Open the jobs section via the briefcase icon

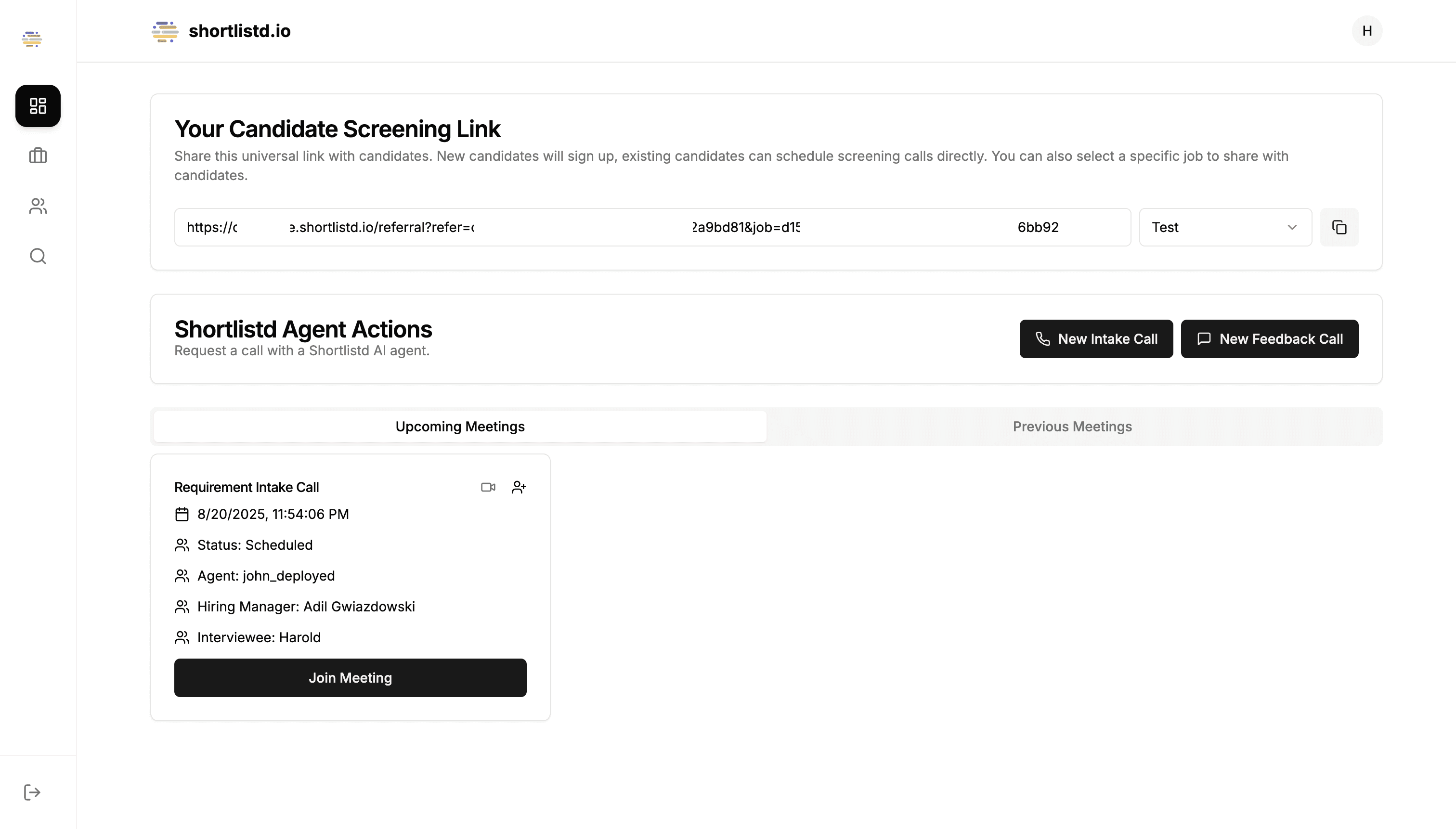pyautogui.click(x=37, y=155)
